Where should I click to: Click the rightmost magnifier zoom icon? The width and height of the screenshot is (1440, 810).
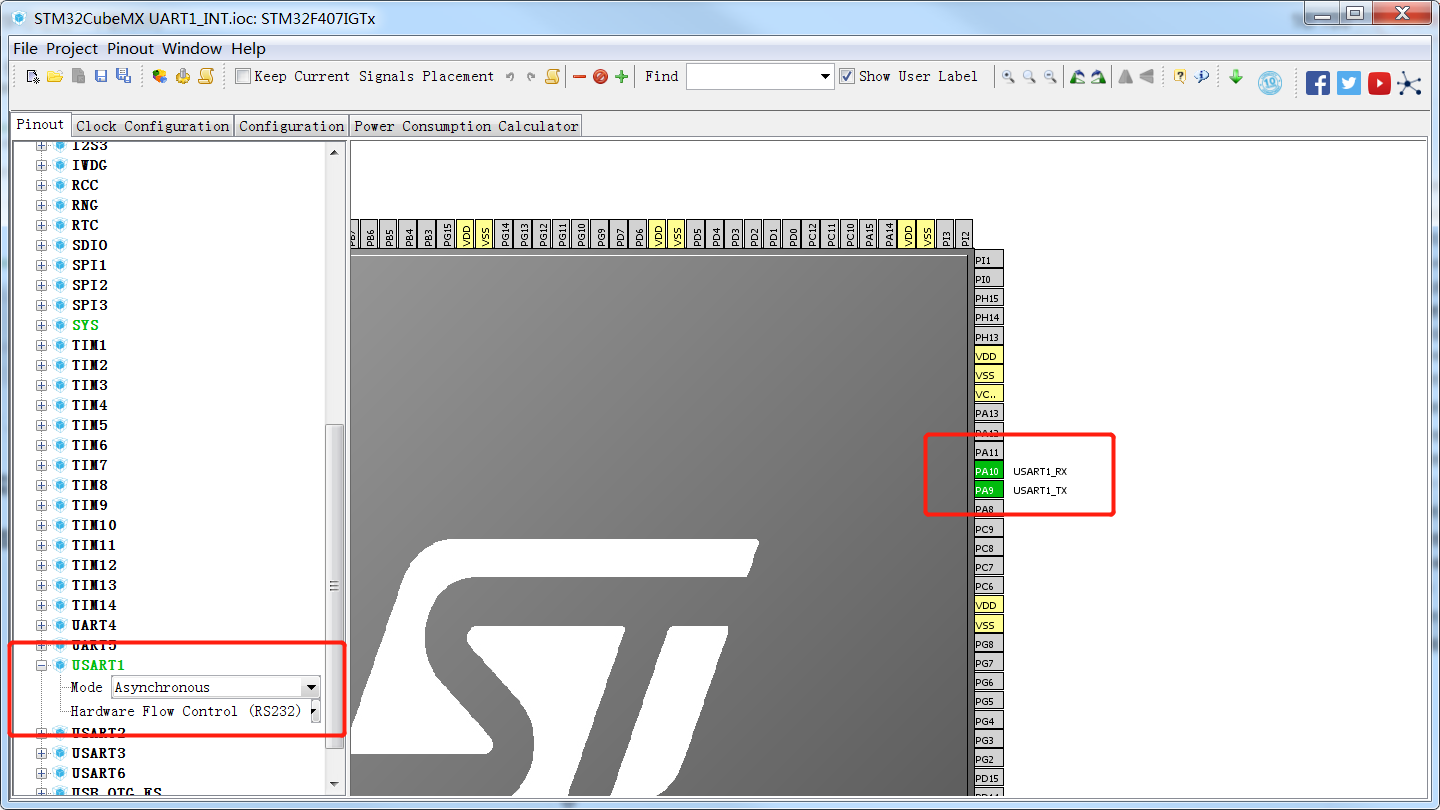[x=1050, y=76]
